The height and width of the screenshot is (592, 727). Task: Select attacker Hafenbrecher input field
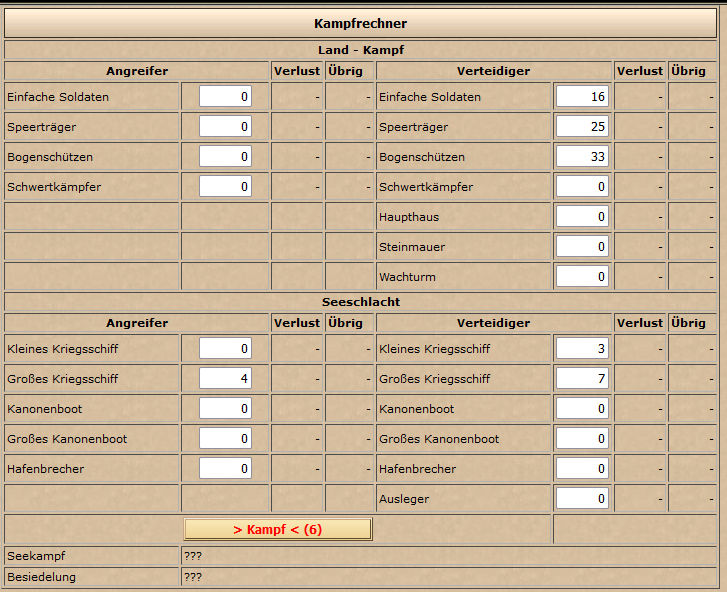pyautogui.click(x=225, y=469)
